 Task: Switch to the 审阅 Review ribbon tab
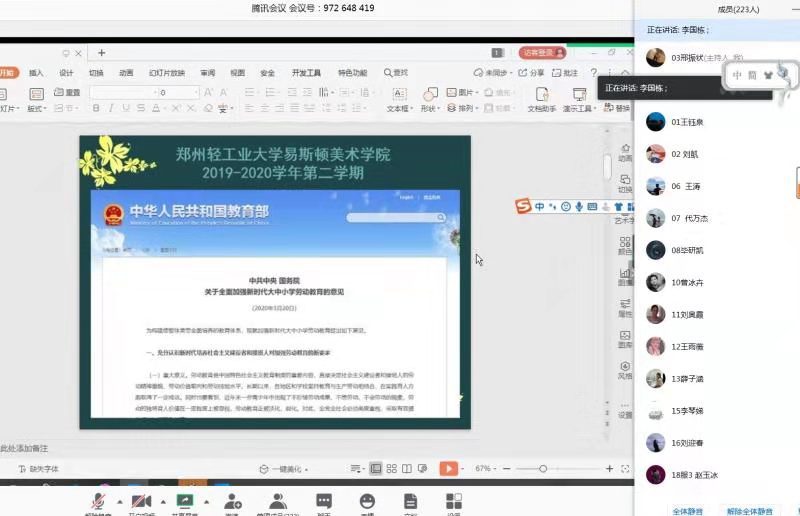(207, 73)
